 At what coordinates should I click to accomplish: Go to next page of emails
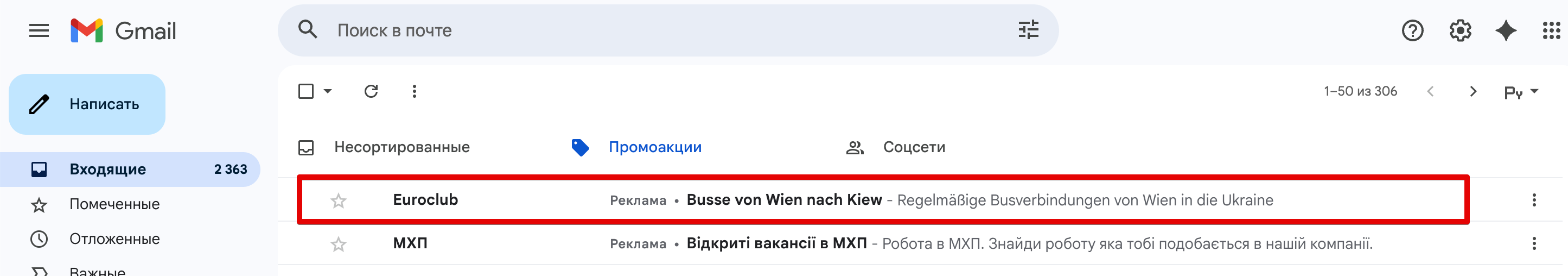(x=1473, y=91)
